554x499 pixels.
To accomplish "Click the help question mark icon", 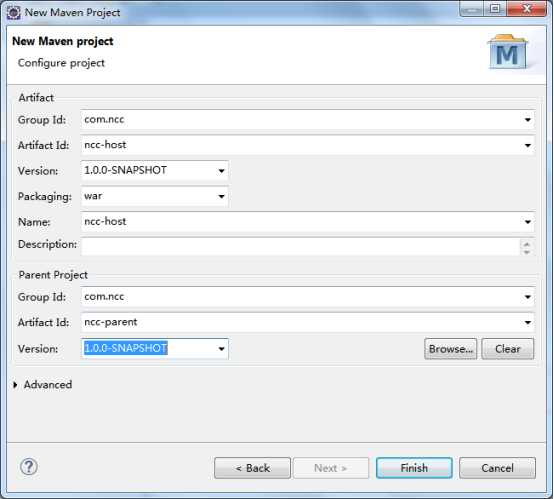I will click(29, 467).
